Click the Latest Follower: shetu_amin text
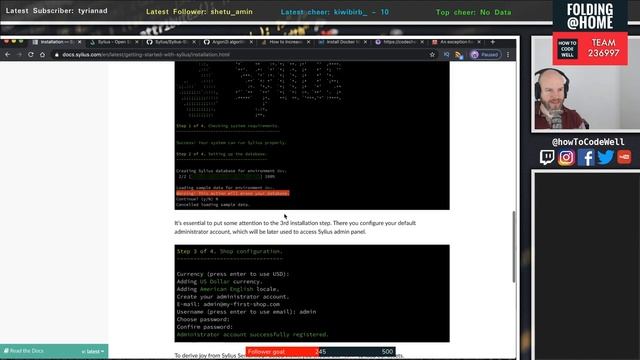Viewport: 640px width, 360px height. pos(199,12)
